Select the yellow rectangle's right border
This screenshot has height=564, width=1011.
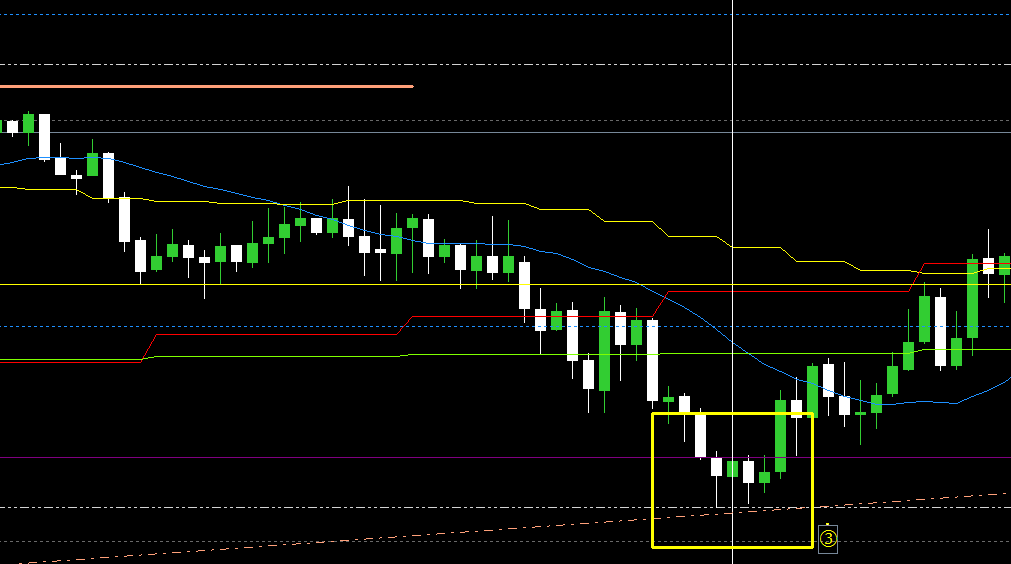813,480
